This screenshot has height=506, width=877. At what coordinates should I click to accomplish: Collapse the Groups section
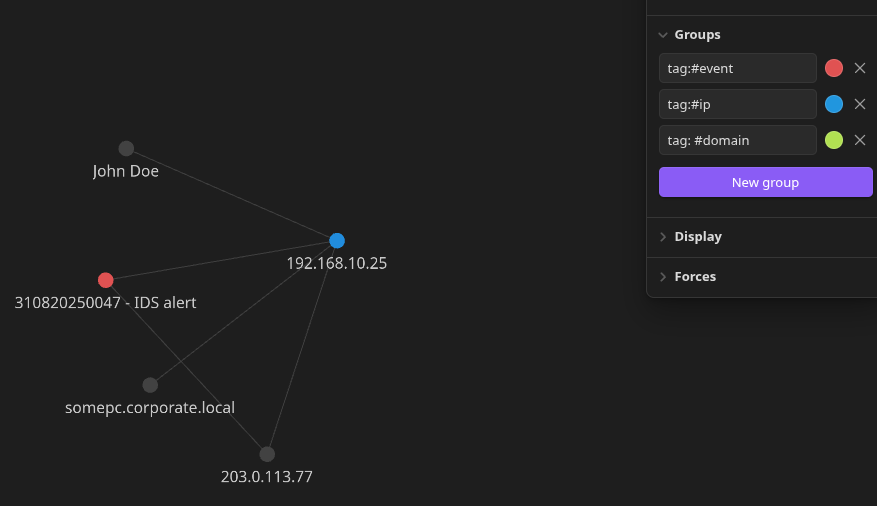point(663,35)
